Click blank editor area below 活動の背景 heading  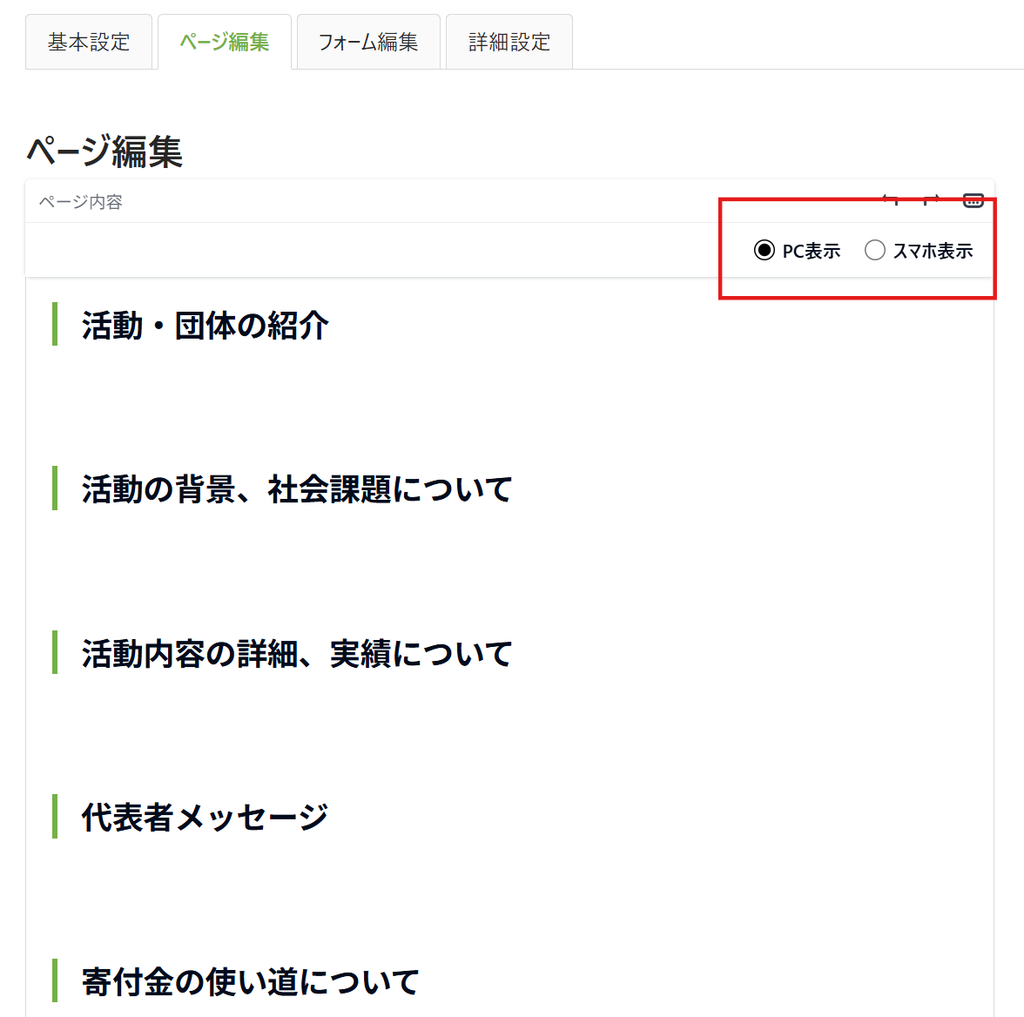(x=509, y=567)
